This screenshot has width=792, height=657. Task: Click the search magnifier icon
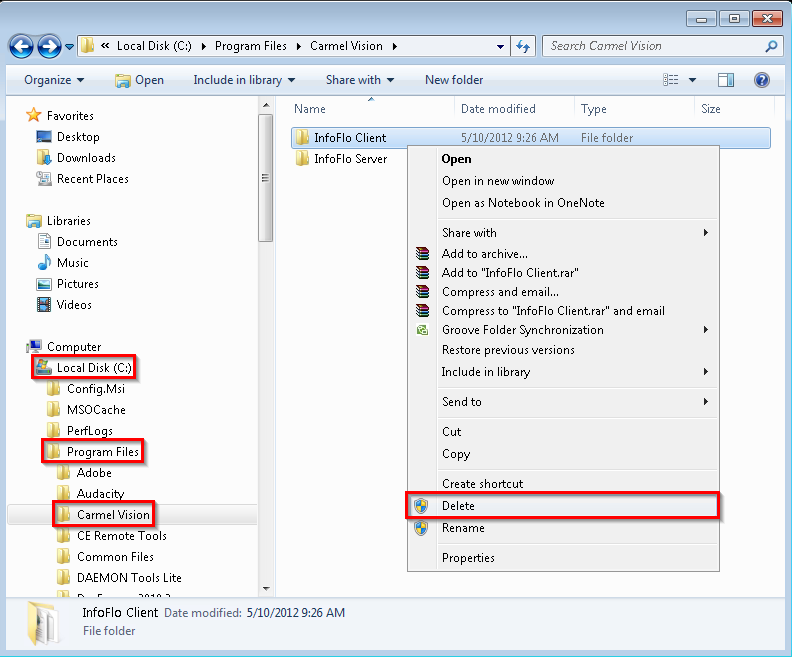pyautogui.click(x=771, y=46)
